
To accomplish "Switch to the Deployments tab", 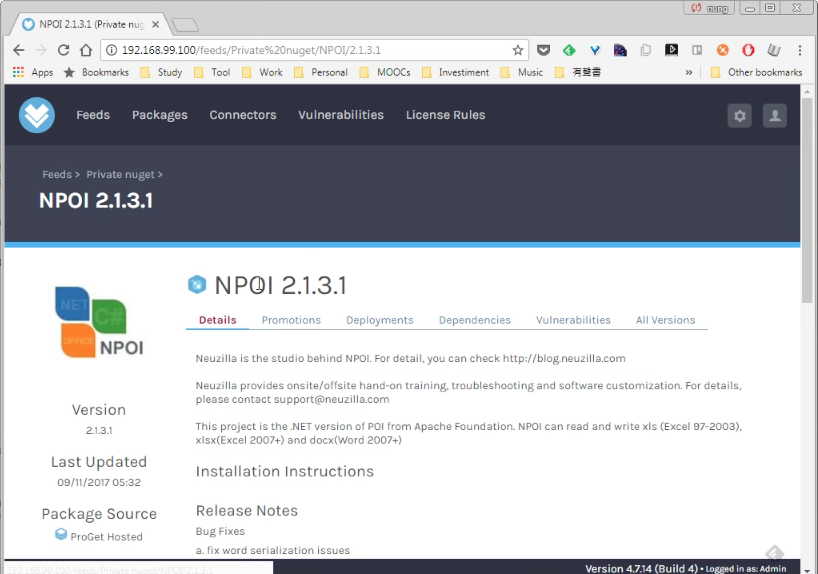I will point(379,320).
